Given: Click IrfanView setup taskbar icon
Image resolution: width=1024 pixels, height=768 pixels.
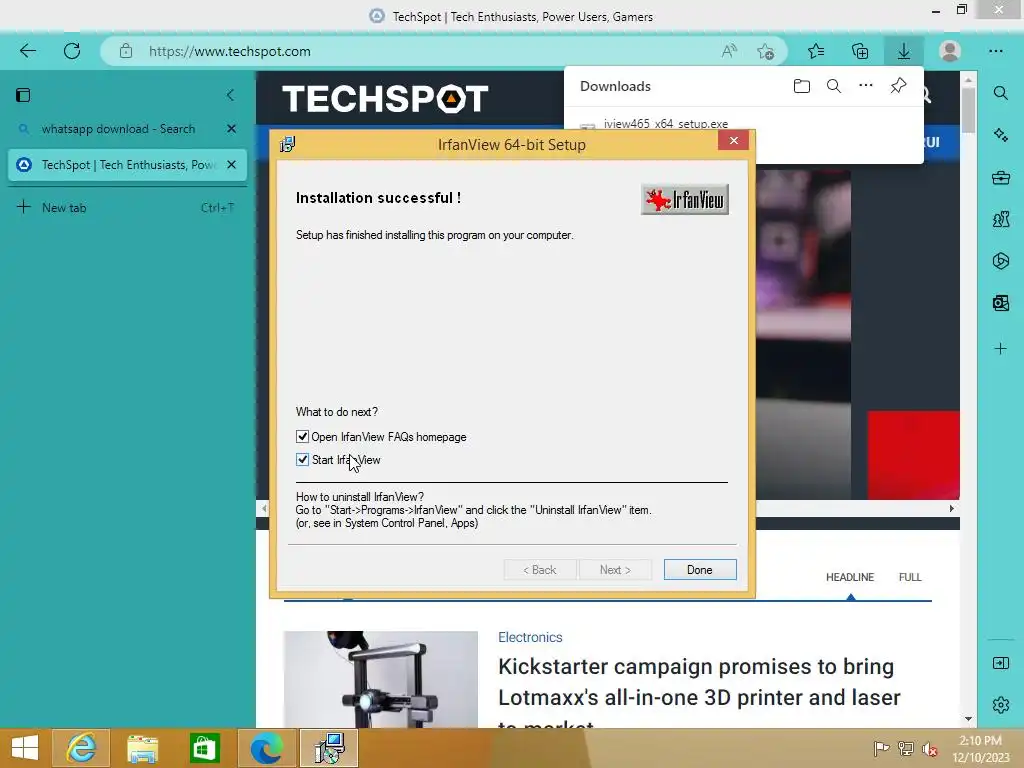Looking at the screenshot, I should pyautogui.click(x=329, y=748).
